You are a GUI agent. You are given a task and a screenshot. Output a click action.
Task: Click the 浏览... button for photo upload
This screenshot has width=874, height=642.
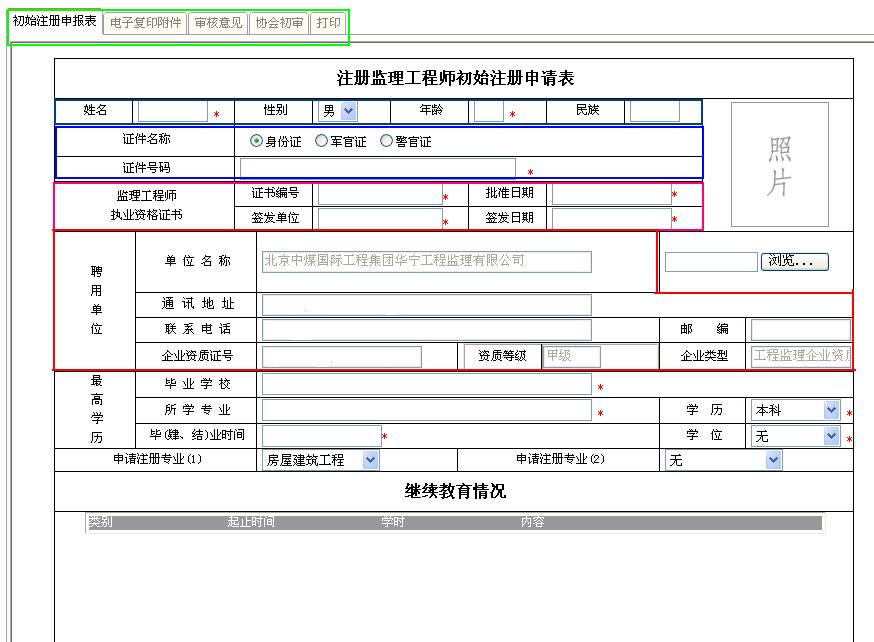795,262
